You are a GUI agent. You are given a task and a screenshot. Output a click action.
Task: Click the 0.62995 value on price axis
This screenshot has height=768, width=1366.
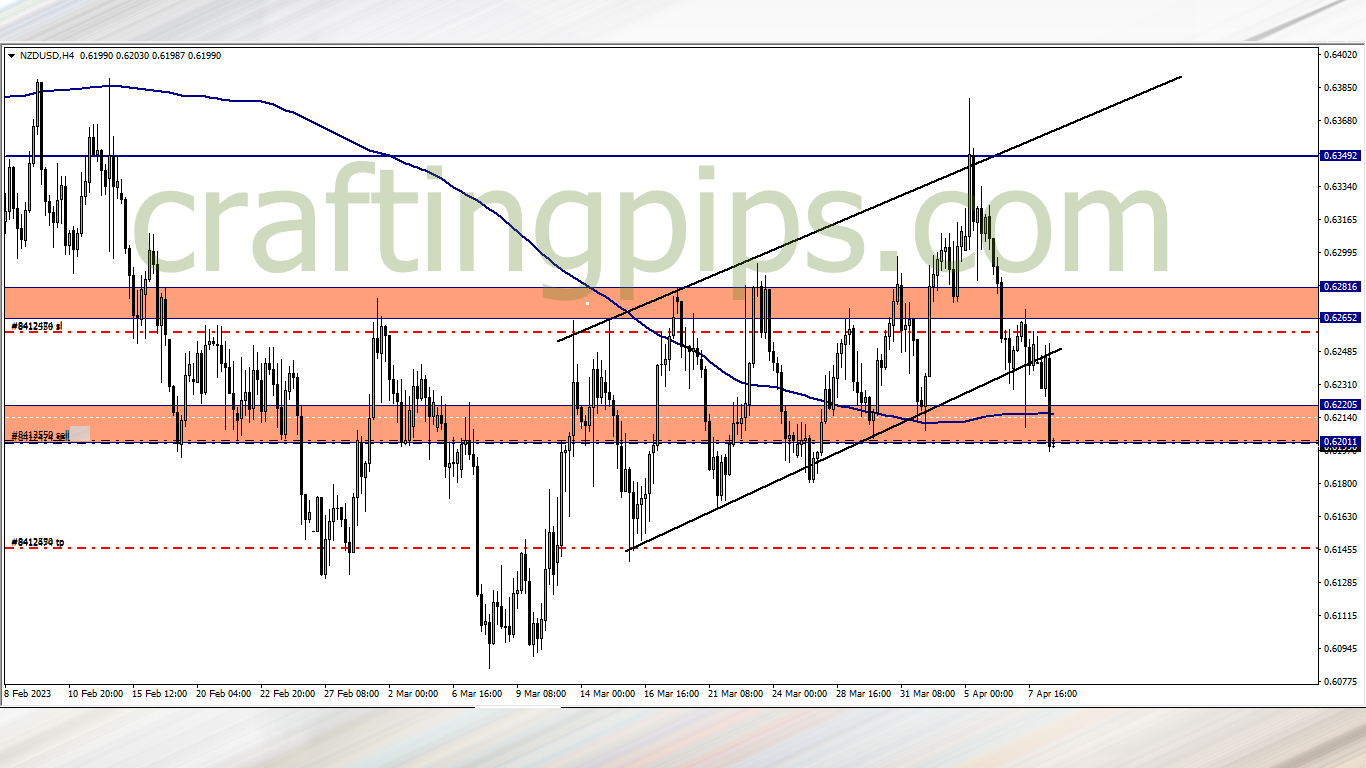[x=1340, y=253]
